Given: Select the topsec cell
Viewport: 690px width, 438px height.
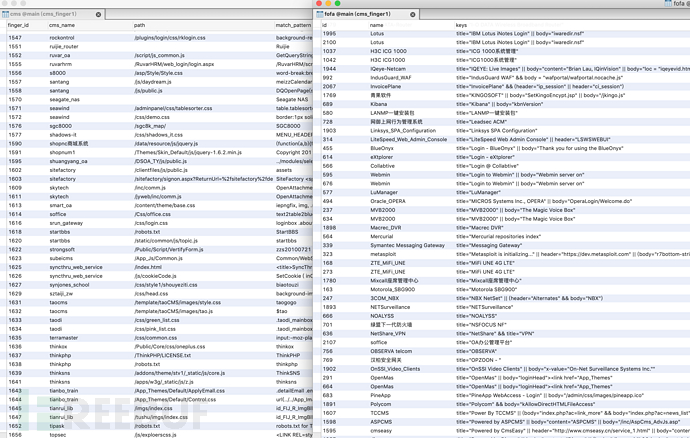Looking at the screenshot, I should (x=58, y=435).
